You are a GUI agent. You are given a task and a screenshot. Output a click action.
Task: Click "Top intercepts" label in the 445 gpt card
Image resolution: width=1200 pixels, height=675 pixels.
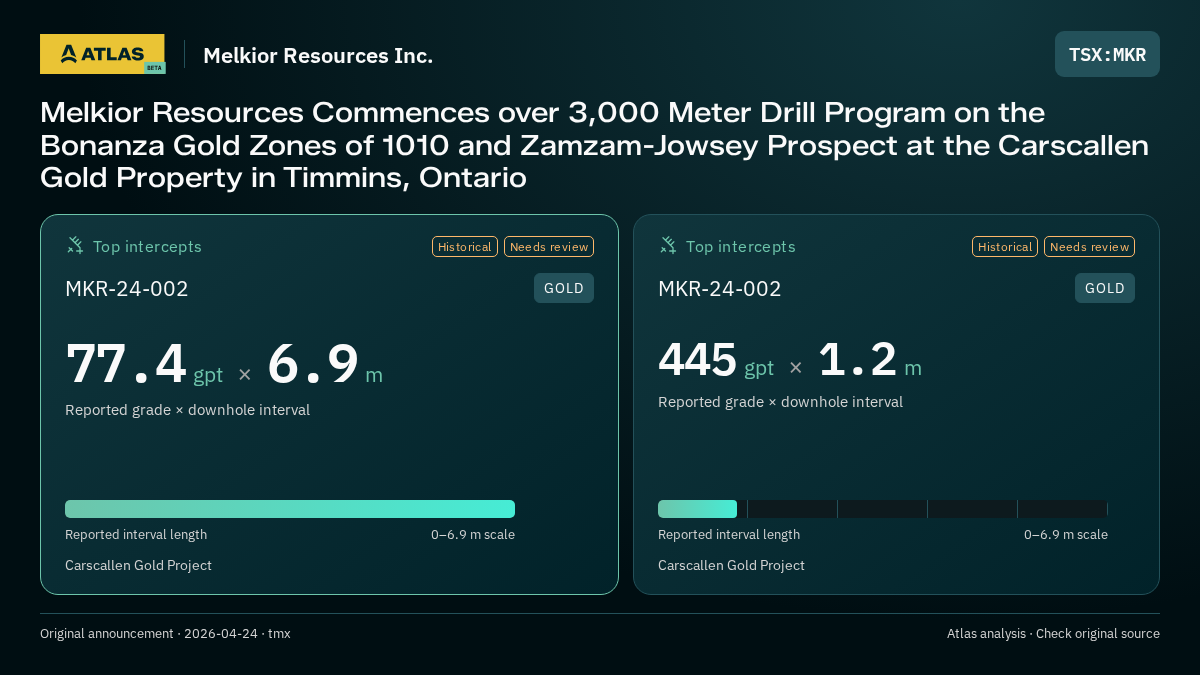click(740, 246)
